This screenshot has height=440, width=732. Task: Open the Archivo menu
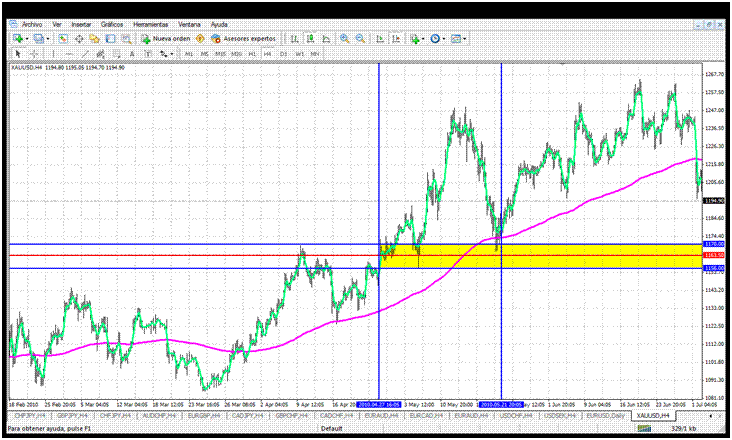tap(32, 24)
